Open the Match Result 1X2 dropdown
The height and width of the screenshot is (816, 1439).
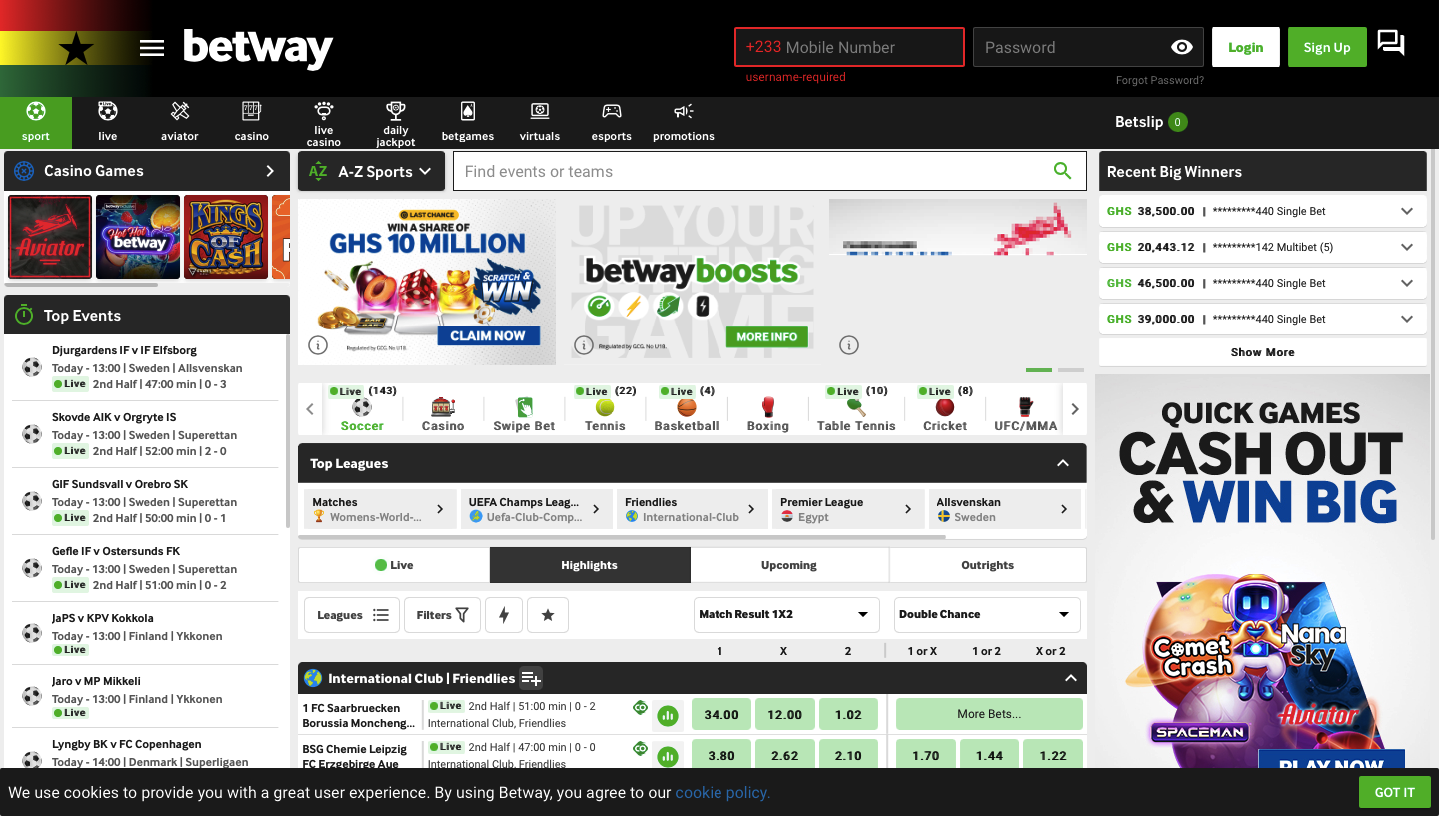coord(787,614)
